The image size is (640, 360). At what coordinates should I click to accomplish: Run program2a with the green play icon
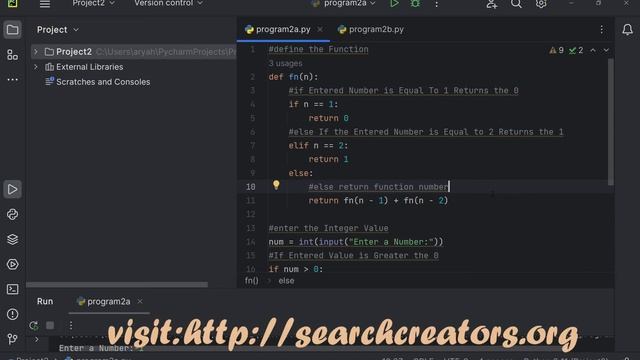[x=394, y=4]
